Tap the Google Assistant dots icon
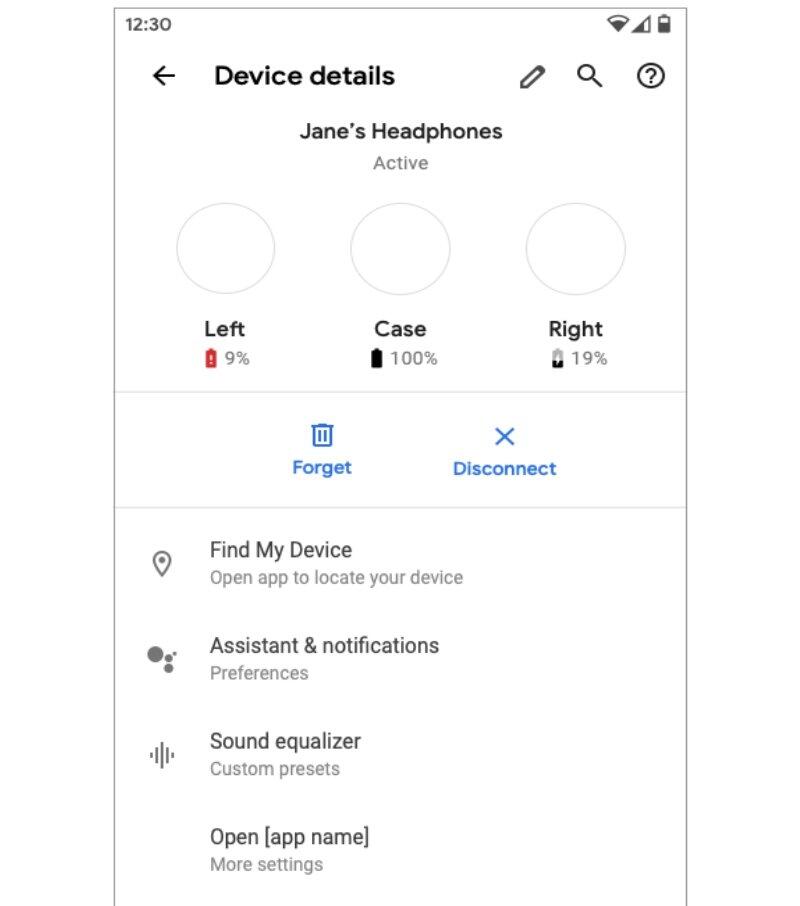This screenshot has width=800, height=906. 162,659
